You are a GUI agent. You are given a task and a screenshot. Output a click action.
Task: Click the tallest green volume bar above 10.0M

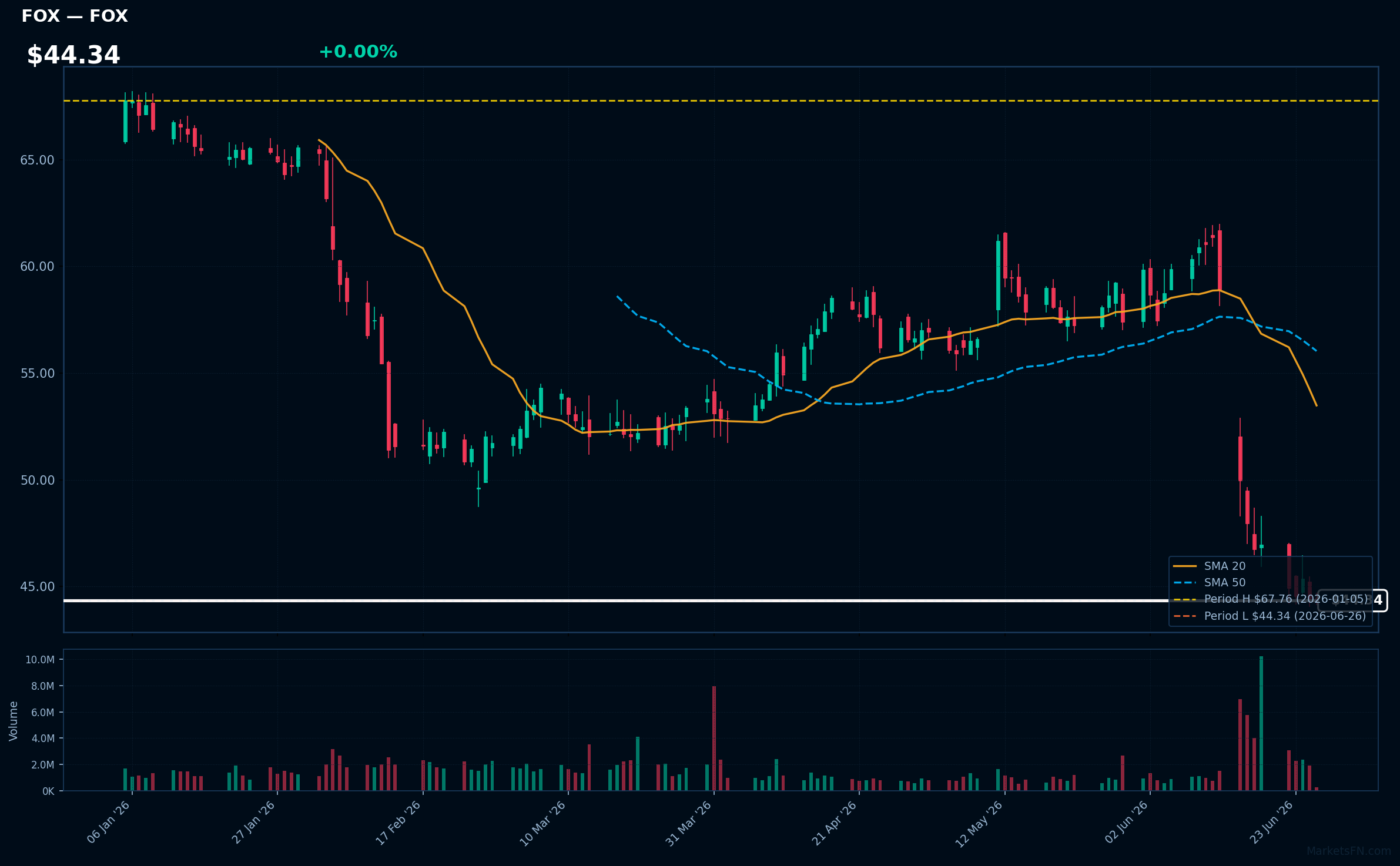(1261, 724)
